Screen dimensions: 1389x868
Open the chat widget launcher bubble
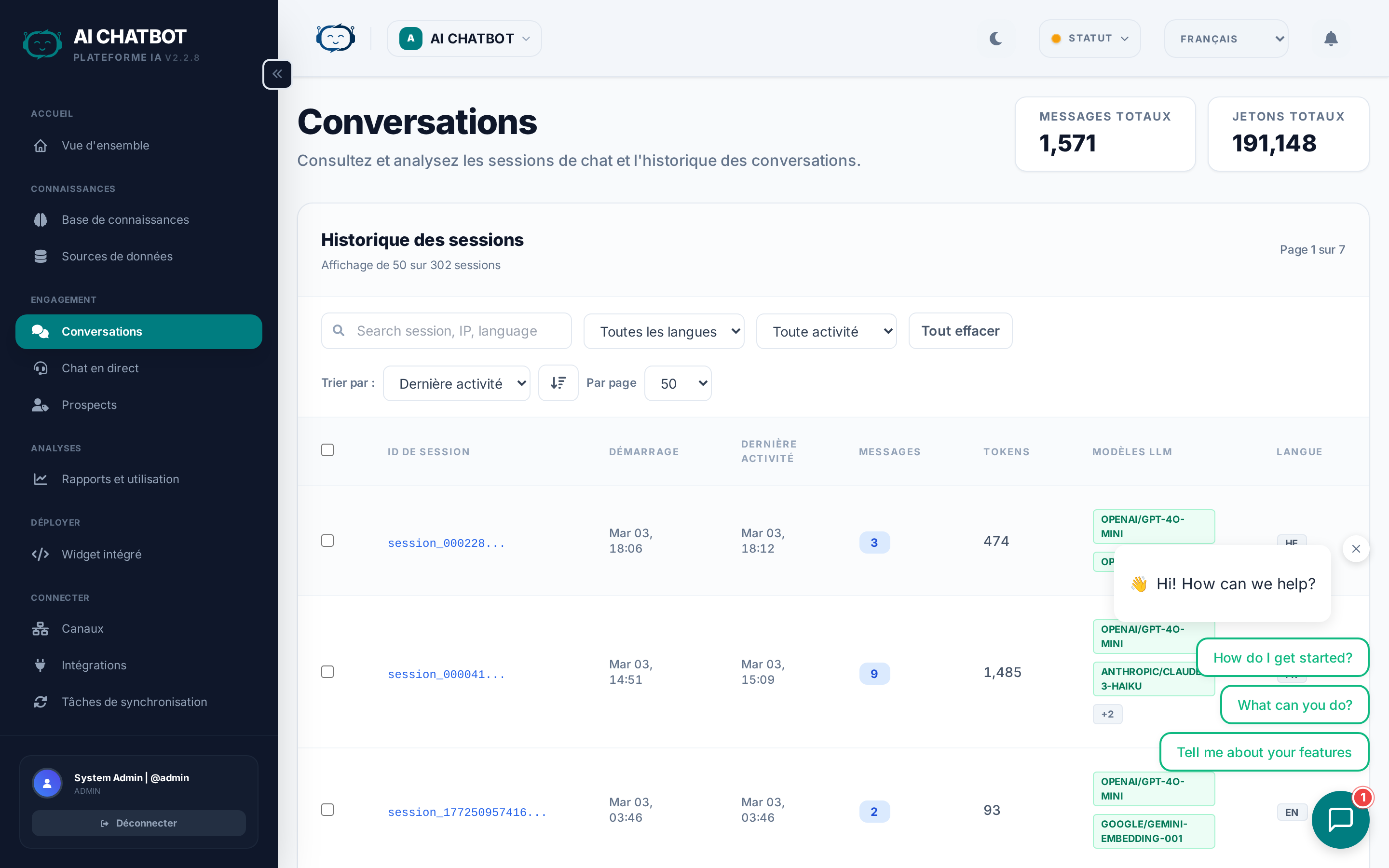[1340, 819]
